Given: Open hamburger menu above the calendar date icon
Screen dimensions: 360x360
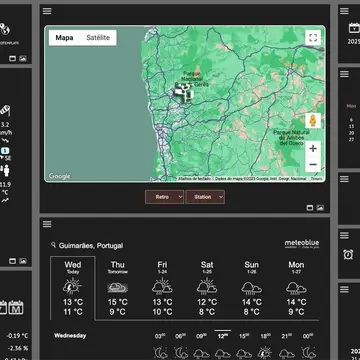Looking at the screenshot, I should point(344,11).
